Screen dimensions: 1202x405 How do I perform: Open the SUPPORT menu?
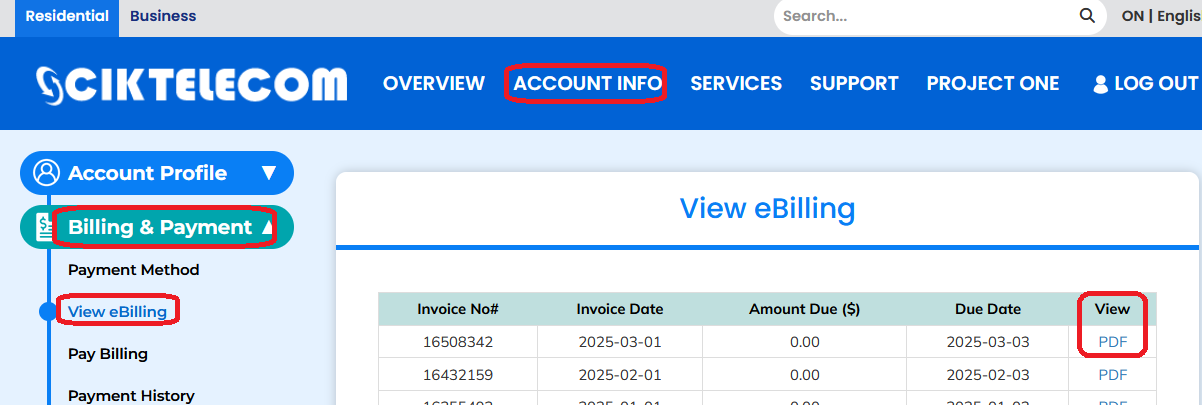click(x=853, y=84)
